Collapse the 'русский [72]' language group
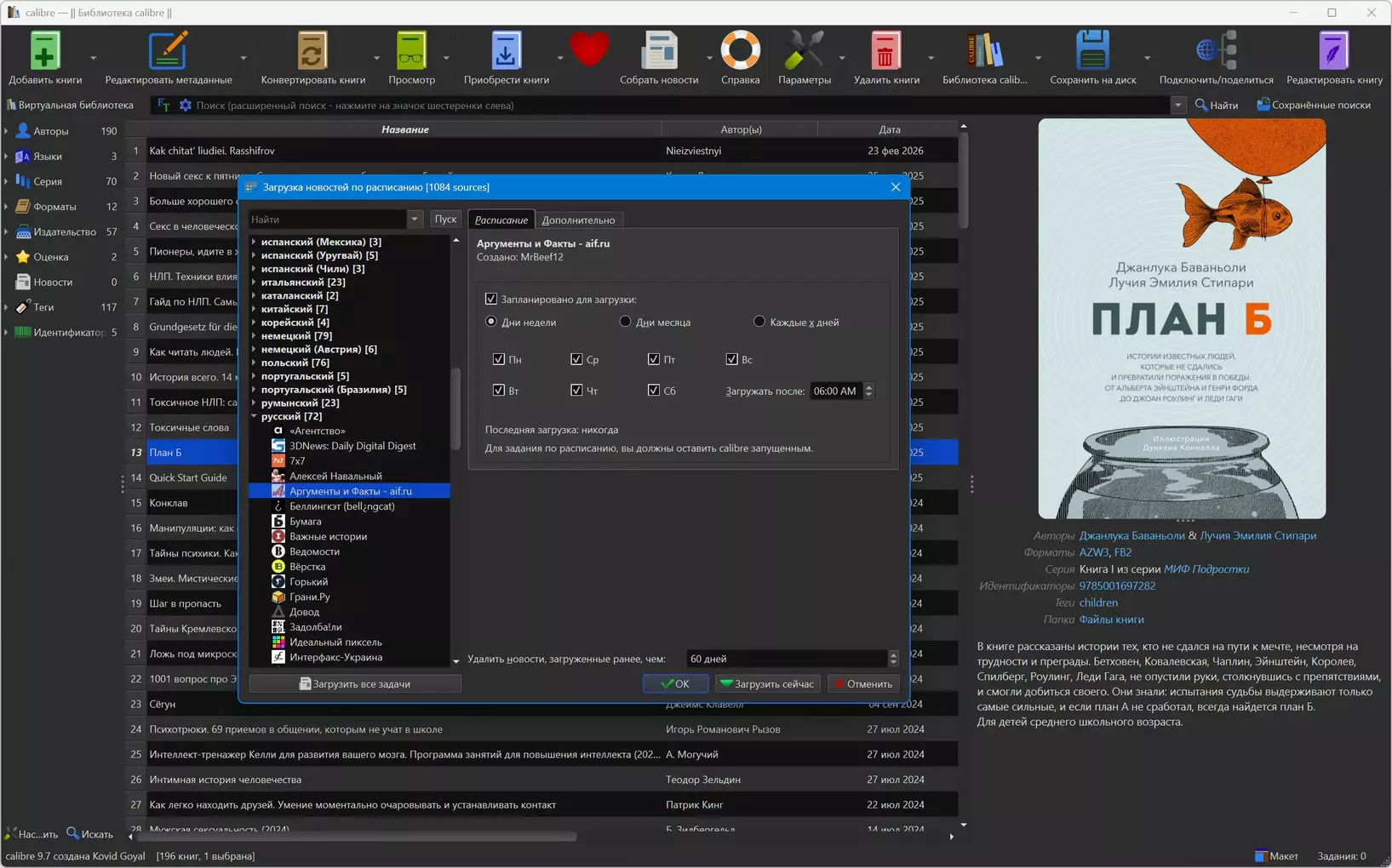This screenshot has width=1392, height=868. coord(255,416)
